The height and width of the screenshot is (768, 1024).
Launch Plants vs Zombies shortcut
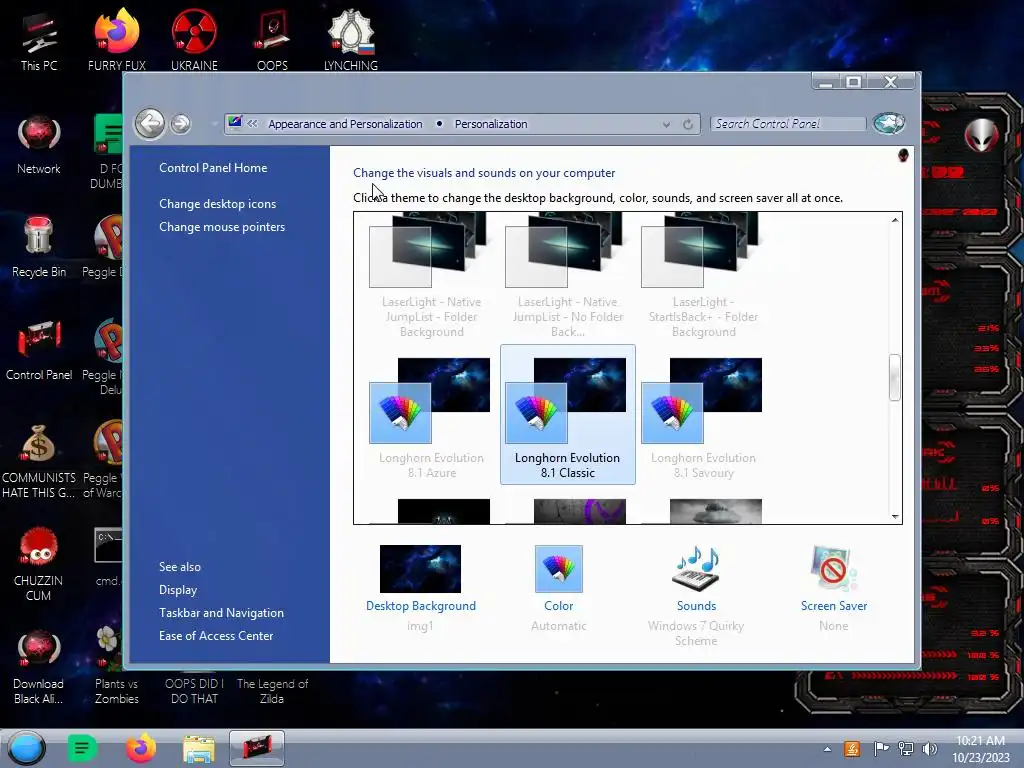[116, 667]
